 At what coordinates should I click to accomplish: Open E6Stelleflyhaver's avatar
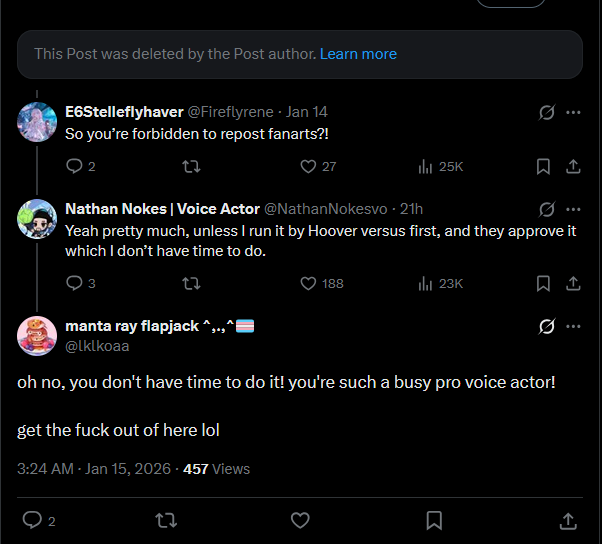click(37, 122)
